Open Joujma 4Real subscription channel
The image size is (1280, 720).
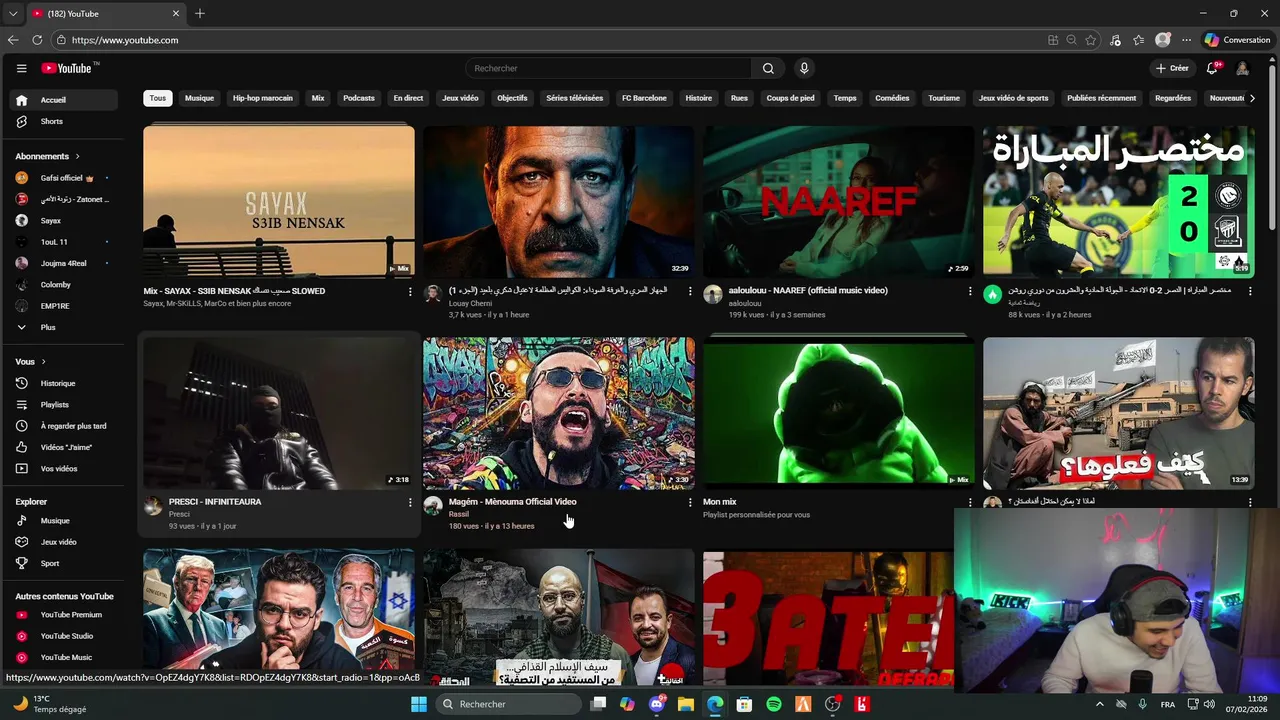[x=62, y=263]
